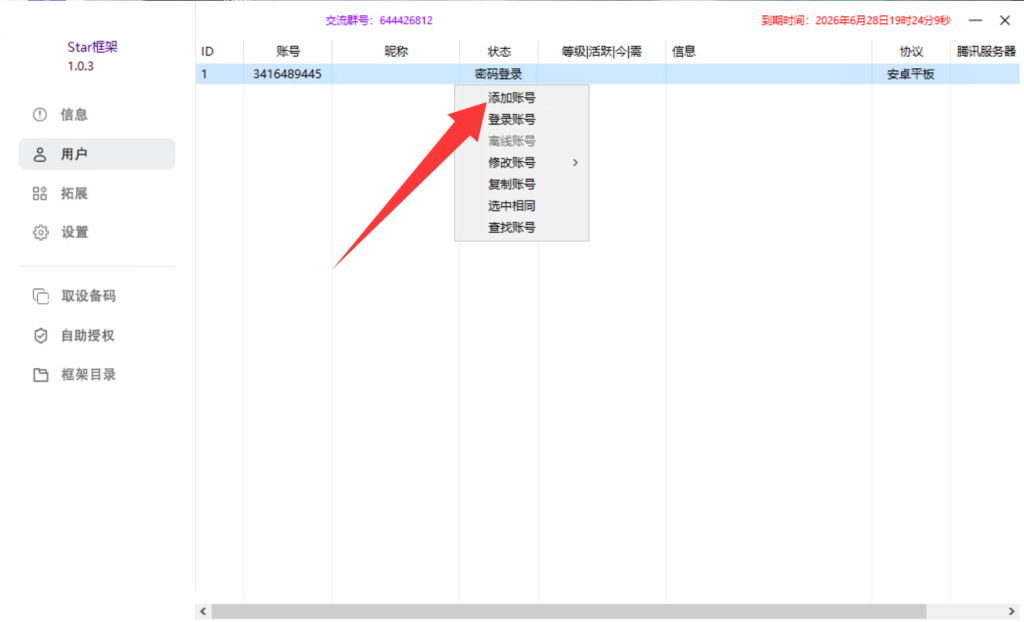
Task: Open the 拓展 grid icon
Action: coord(40,193)
